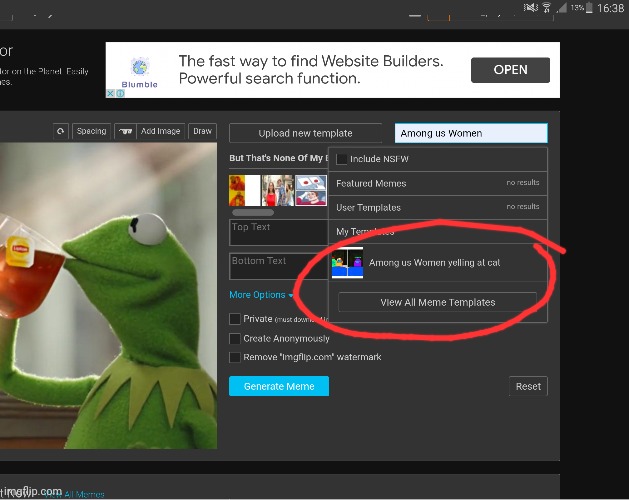The width and height of the screenshot is (629, 500).
Task: Click View All Meme Templates
Action: tap(438, 302)
